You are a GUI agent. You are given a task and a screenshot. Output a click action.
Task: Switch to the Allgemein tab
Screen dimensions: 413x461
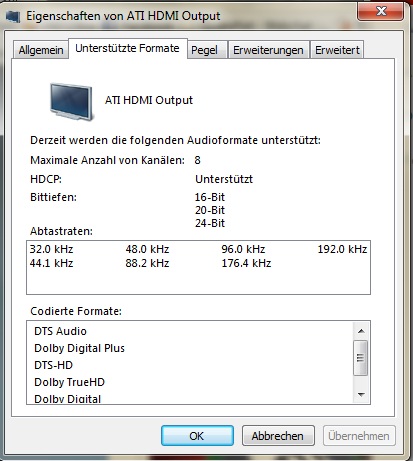(41, 50)
